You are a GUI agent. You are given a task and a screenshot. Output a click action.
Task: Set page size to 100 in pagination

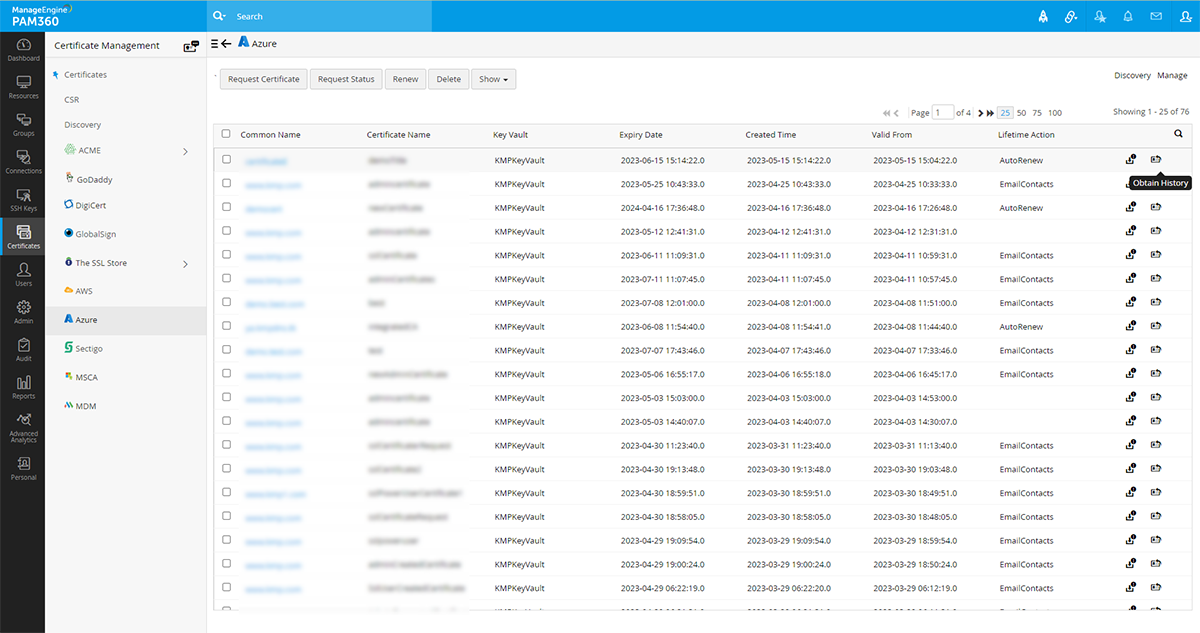[x=1054, y=113]
